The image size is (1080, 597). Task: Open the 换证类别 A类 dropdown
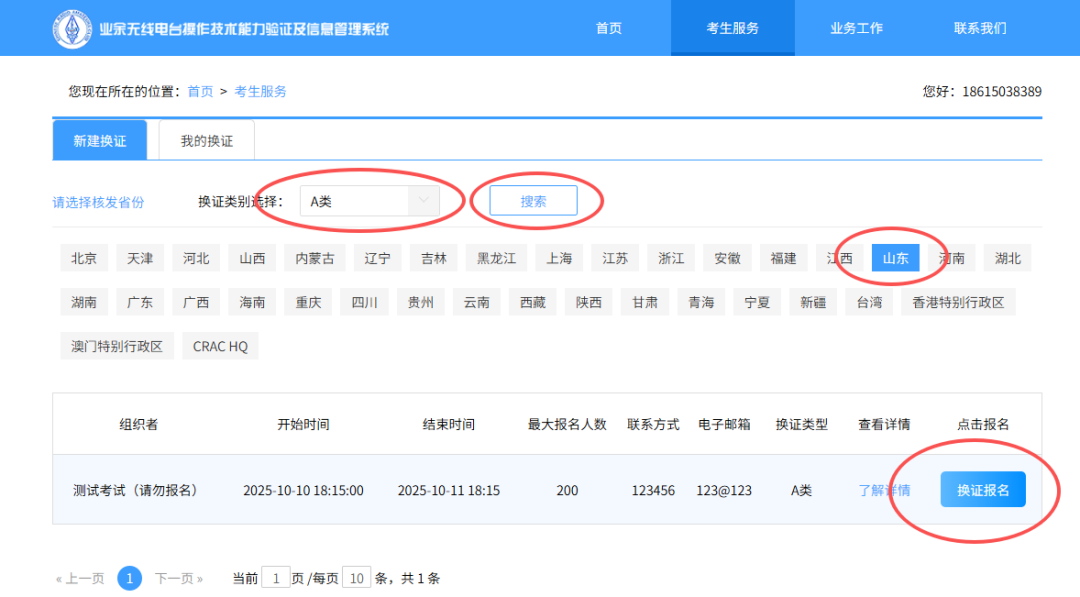(x=369, y=201)
